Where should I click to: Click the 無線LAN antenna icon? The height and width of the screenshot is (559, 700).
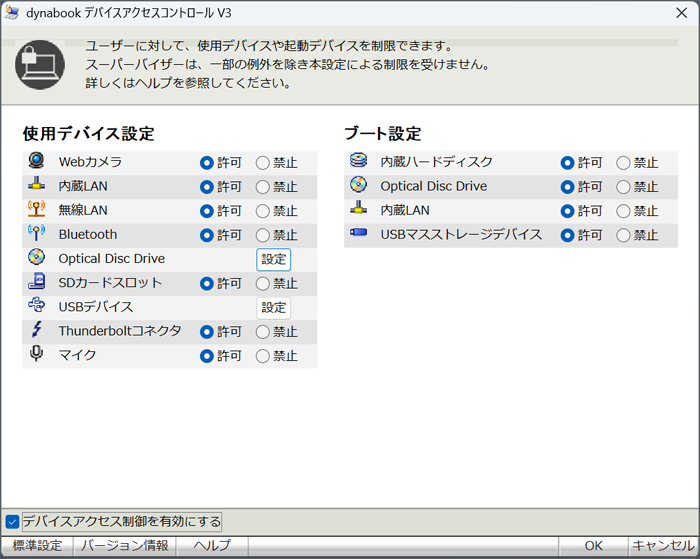click(x=36, y=209)
